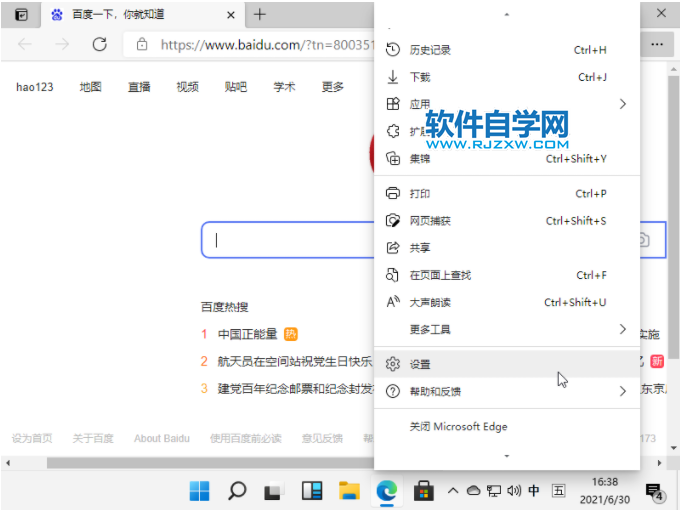680x511 pixels.
Task: Open History from the Edge menu
Action: [x=507, y=50]
